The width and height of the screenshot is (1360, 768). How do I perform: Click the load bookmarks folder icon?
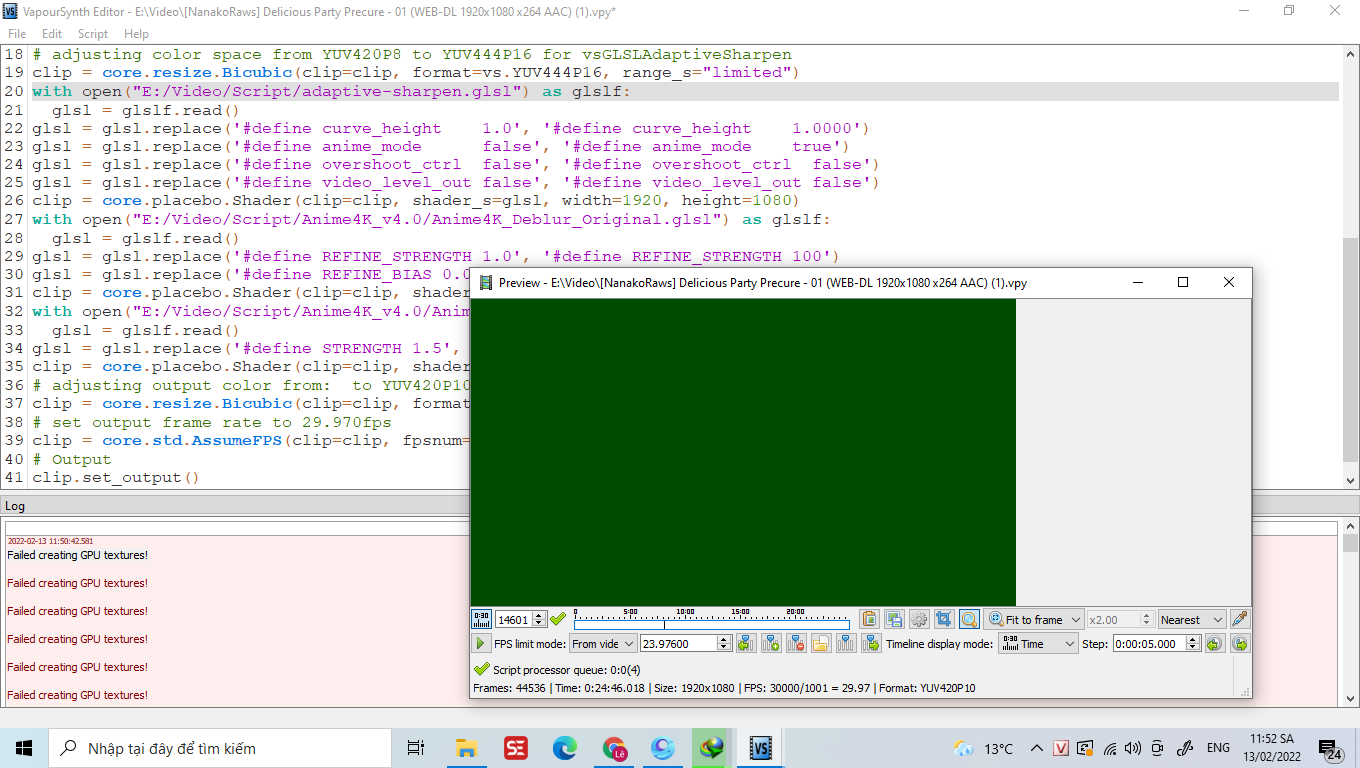point(821,644)
